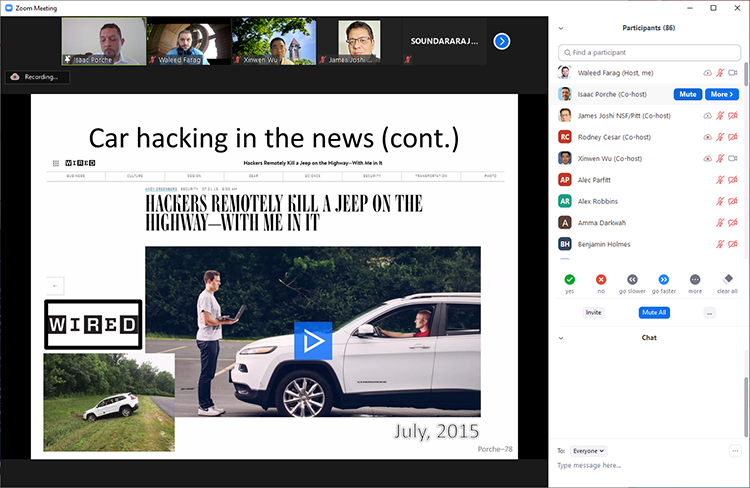This screenshot has height=488, width=750.
Task: Open the 'Everyone' chat recipient dropdown
Action: pos(588,451)
